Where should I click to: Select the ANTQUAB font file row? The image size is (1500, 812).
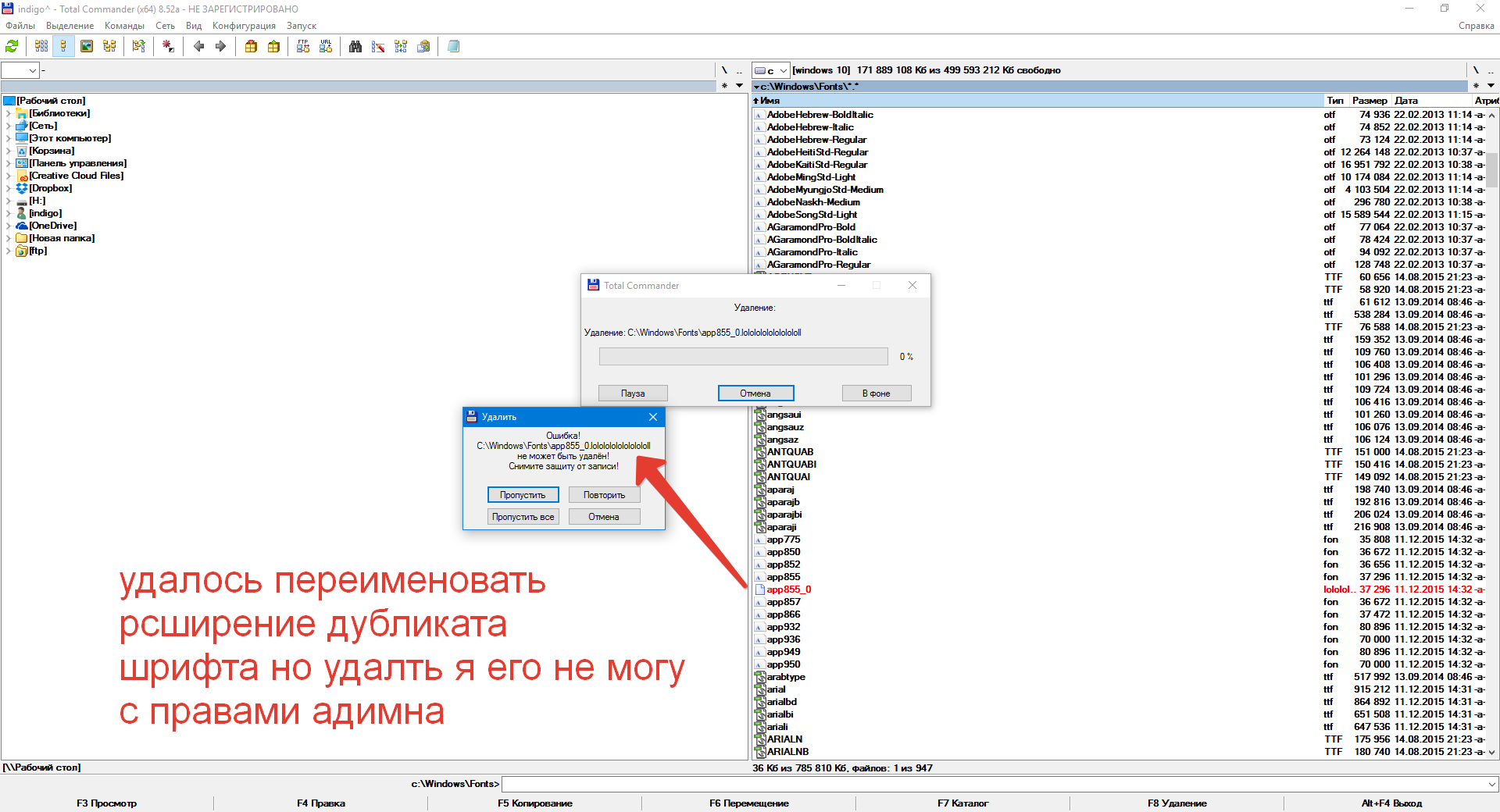click(x=1119, y=452)
